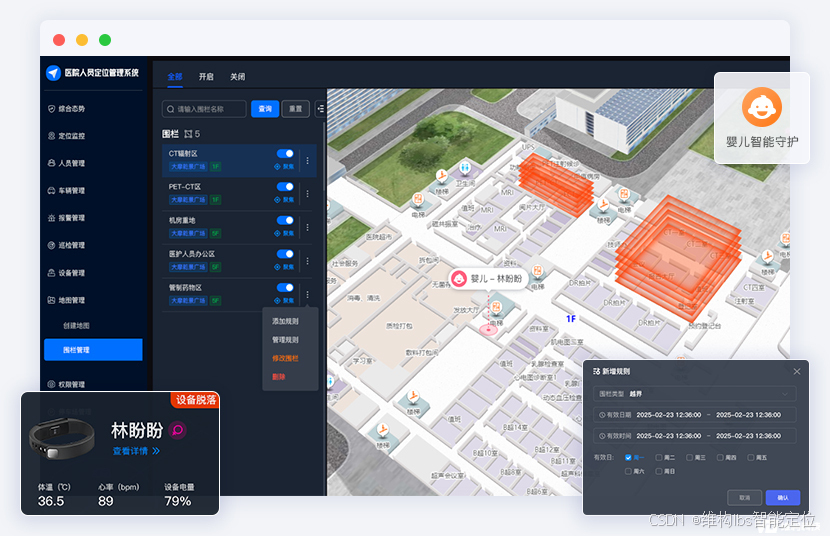Screen dimensions: 830x536
Task: Open the 有效日期 date range picker
Action: point(694,415)
